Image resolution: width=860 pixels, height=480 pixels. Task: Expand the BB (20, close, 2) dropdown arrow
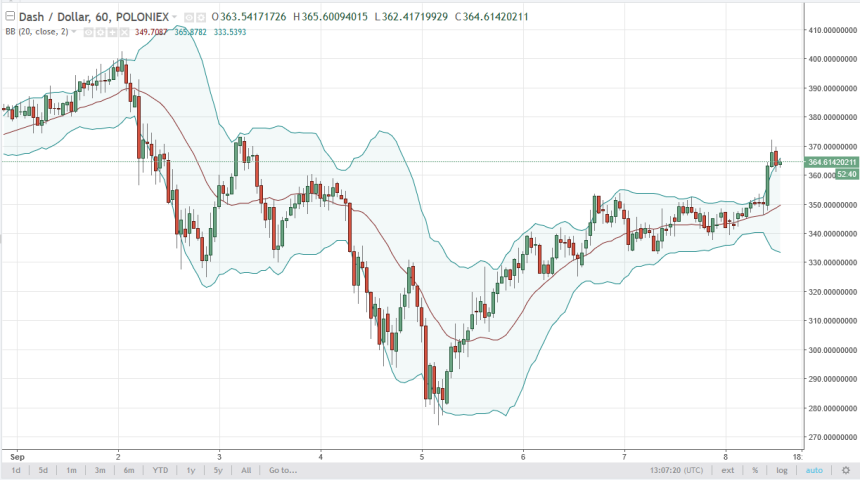(74, 32)
